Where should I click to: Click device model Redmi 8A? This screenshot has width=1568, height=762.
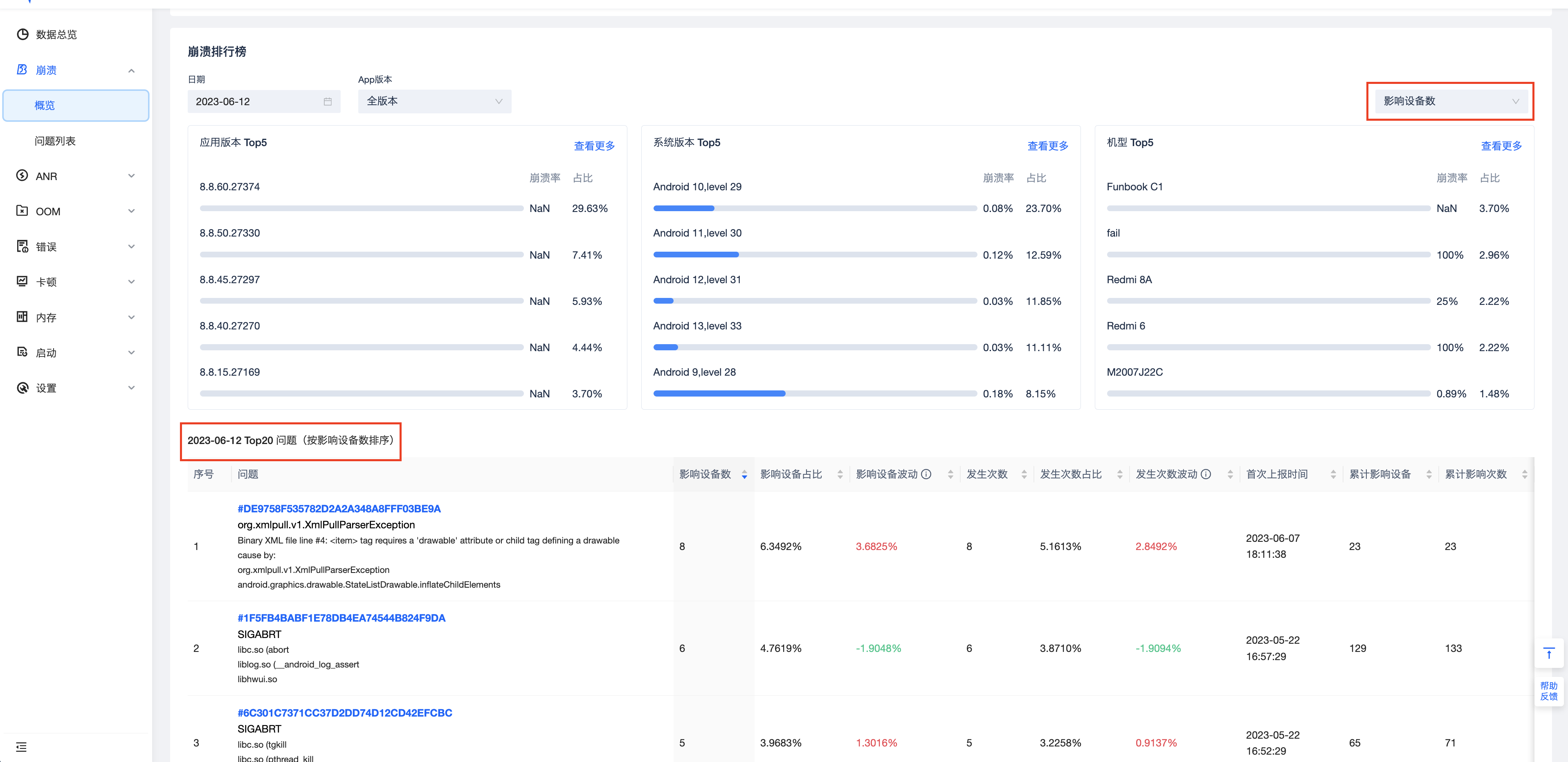click(1129, 280)
